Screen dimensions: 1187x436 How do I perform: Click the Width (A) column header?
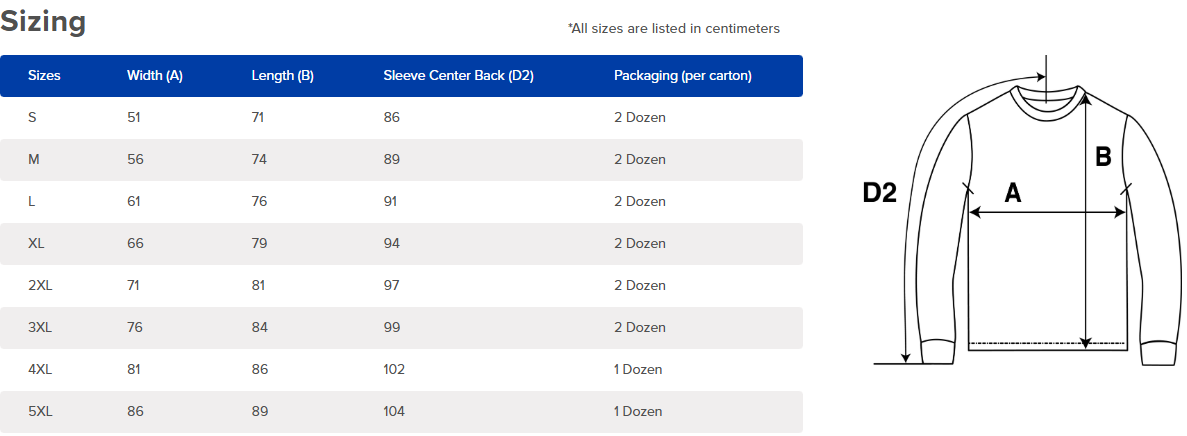(x=154, y=76)
